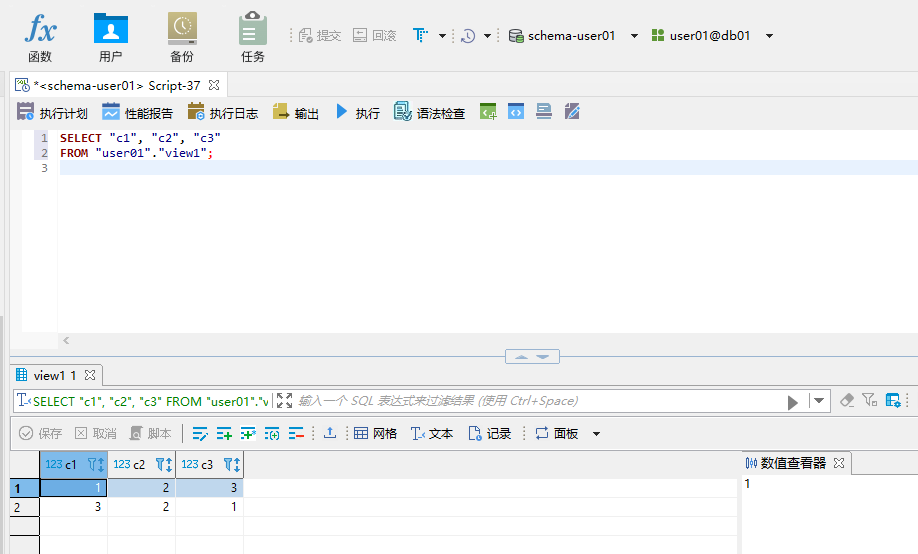Run the script with 执行 button
This screenshot has height=554, width=918.
[357, 113]
